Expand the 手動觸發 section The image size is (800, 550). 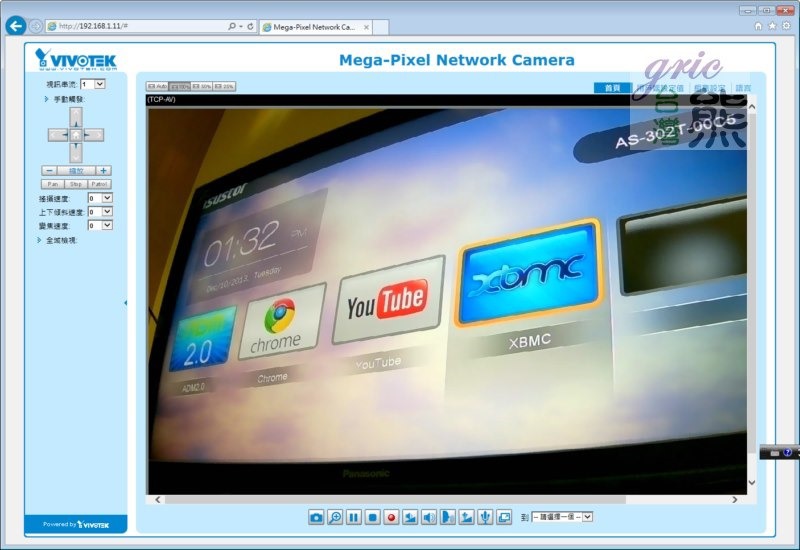coord(65,99)
